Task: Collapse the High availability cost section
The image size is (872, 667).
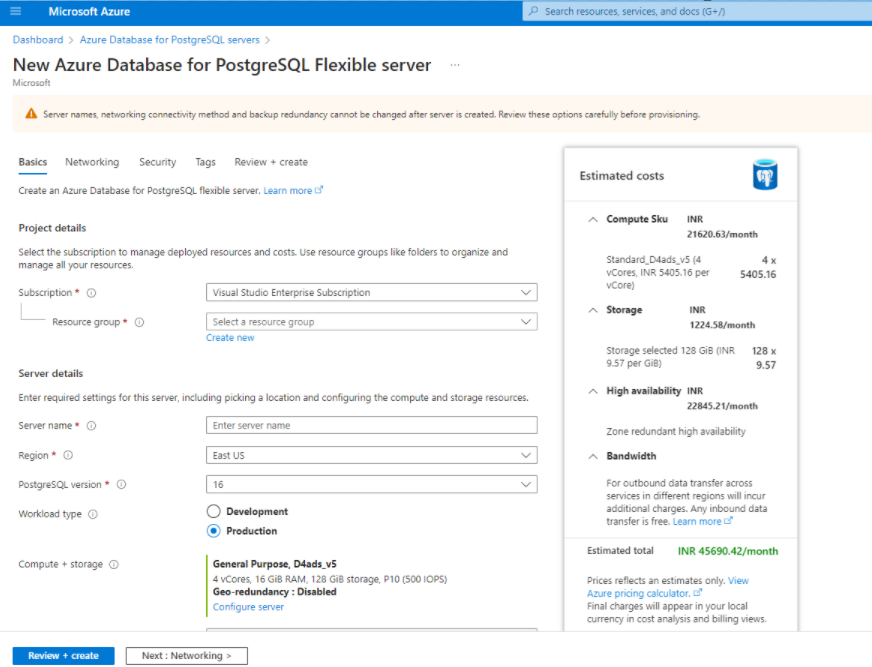Action: pos(593,391)
